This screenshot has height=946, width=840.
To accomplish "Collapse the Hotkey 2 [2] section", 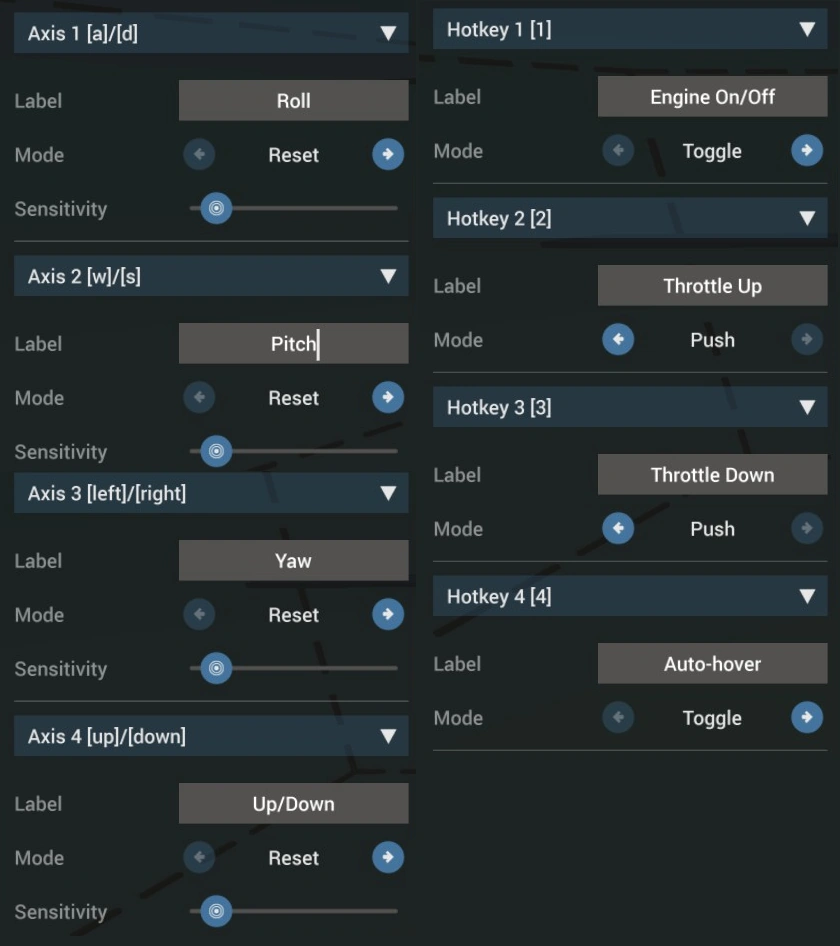I will tap(808, 218).
